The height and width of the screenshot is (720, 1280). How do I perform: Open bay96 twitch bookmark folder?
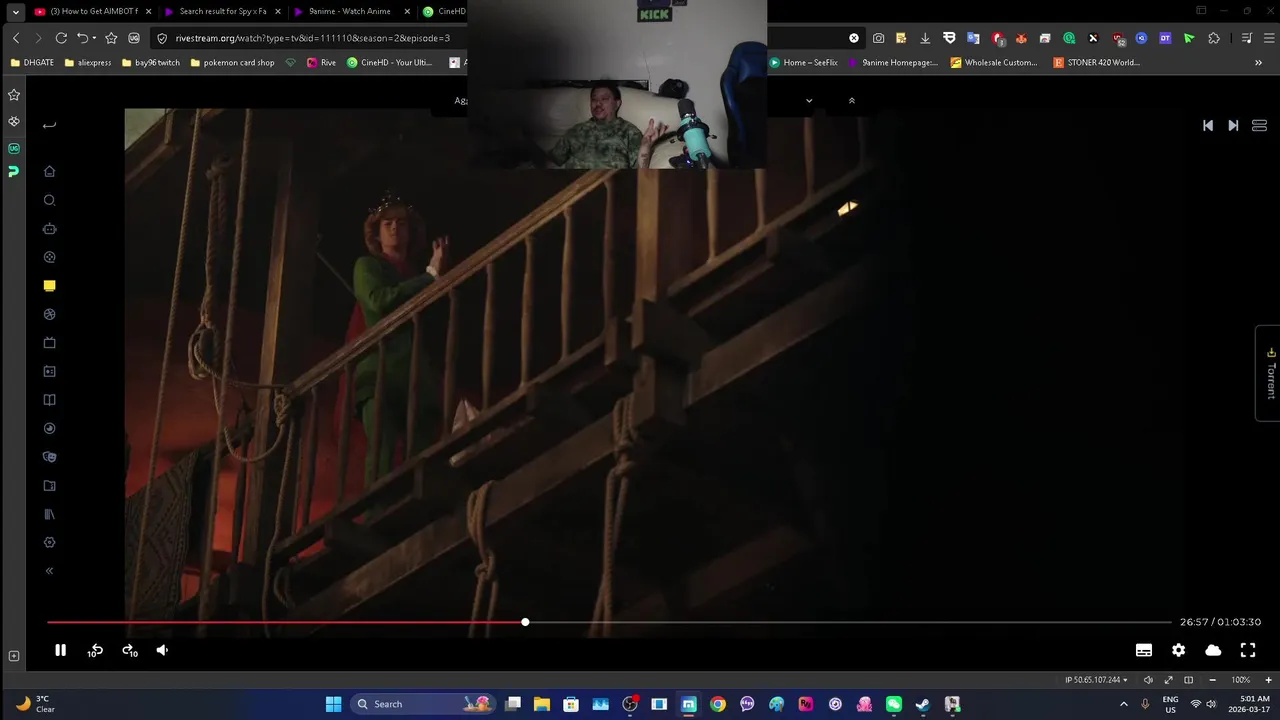(151, 62)
